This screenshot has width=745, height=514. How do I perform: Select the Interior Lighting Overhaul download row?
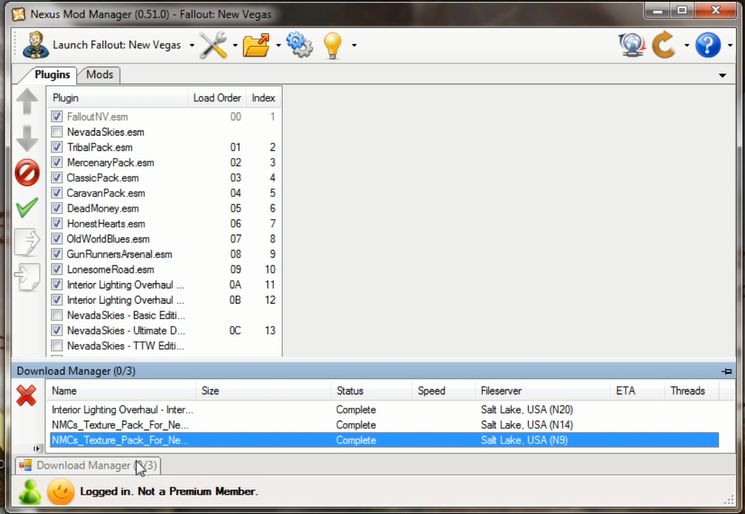pyautogui.click(x=384, y=409)
